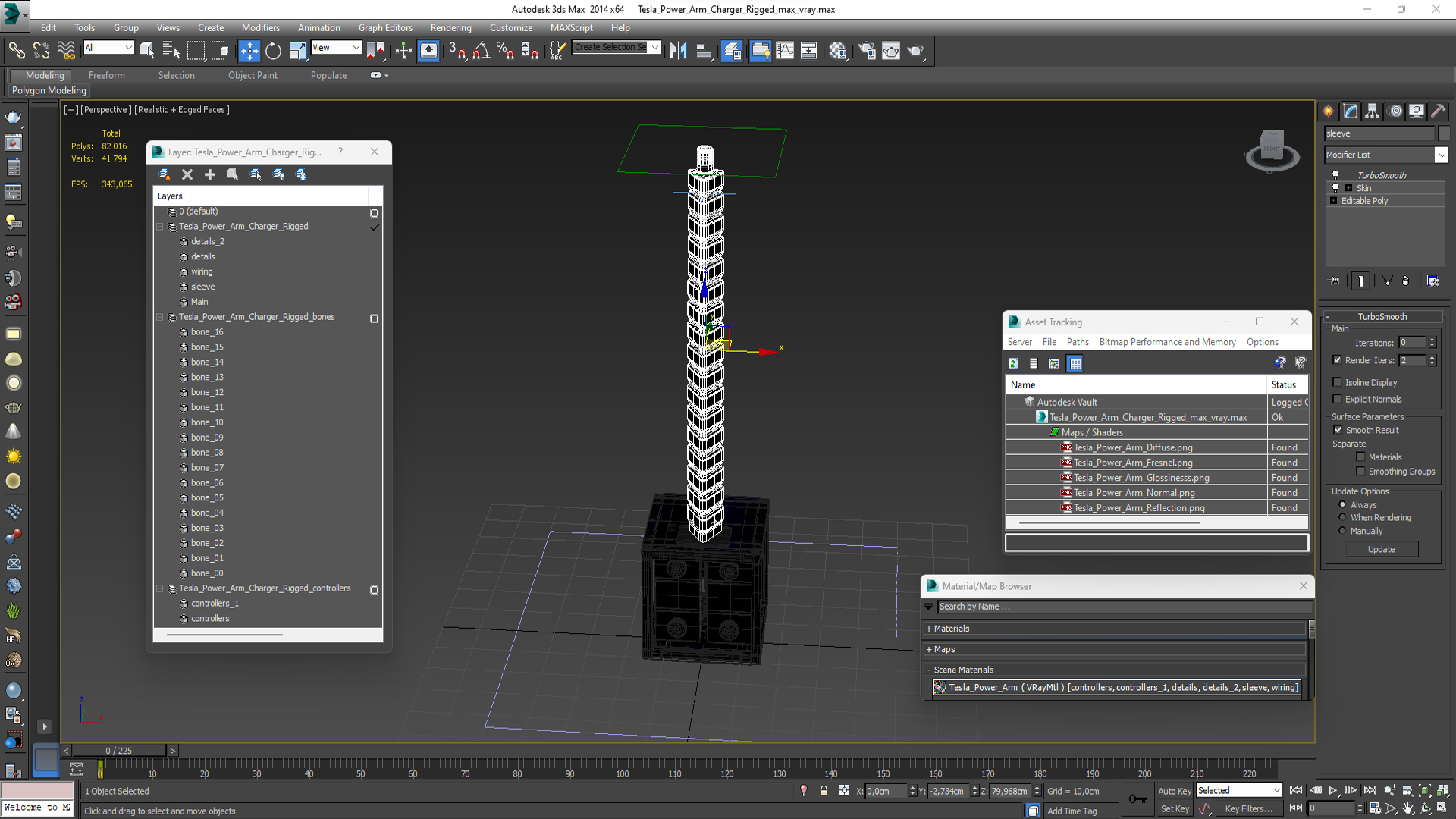1456x819 pixels.
Task: Click Remove Modifier trash icon in stack
Action: [x=1405, y=281]
